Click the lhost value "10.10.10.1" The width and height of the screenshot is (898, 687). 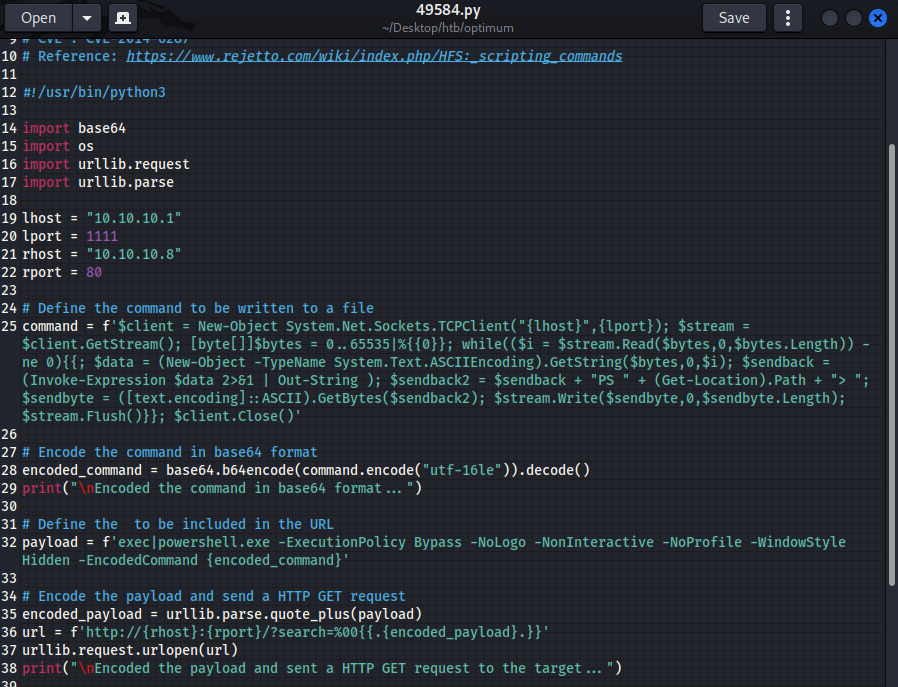pyautogui.click(x=133, y=218)
